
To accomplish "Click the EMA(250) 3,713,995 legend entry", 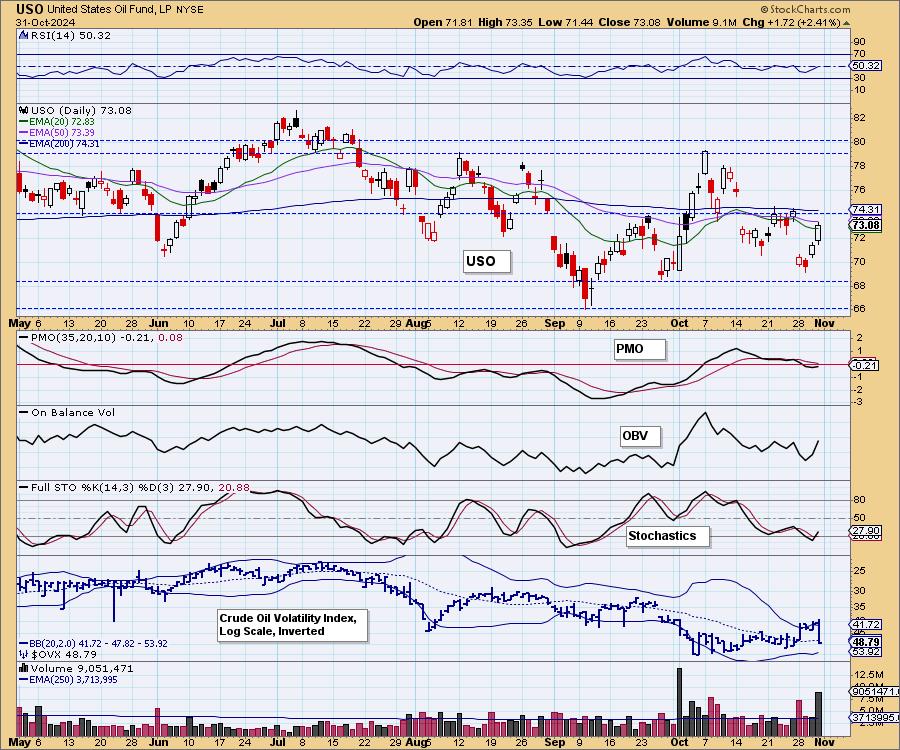I will pyautogui.click(x=68, y=679).
